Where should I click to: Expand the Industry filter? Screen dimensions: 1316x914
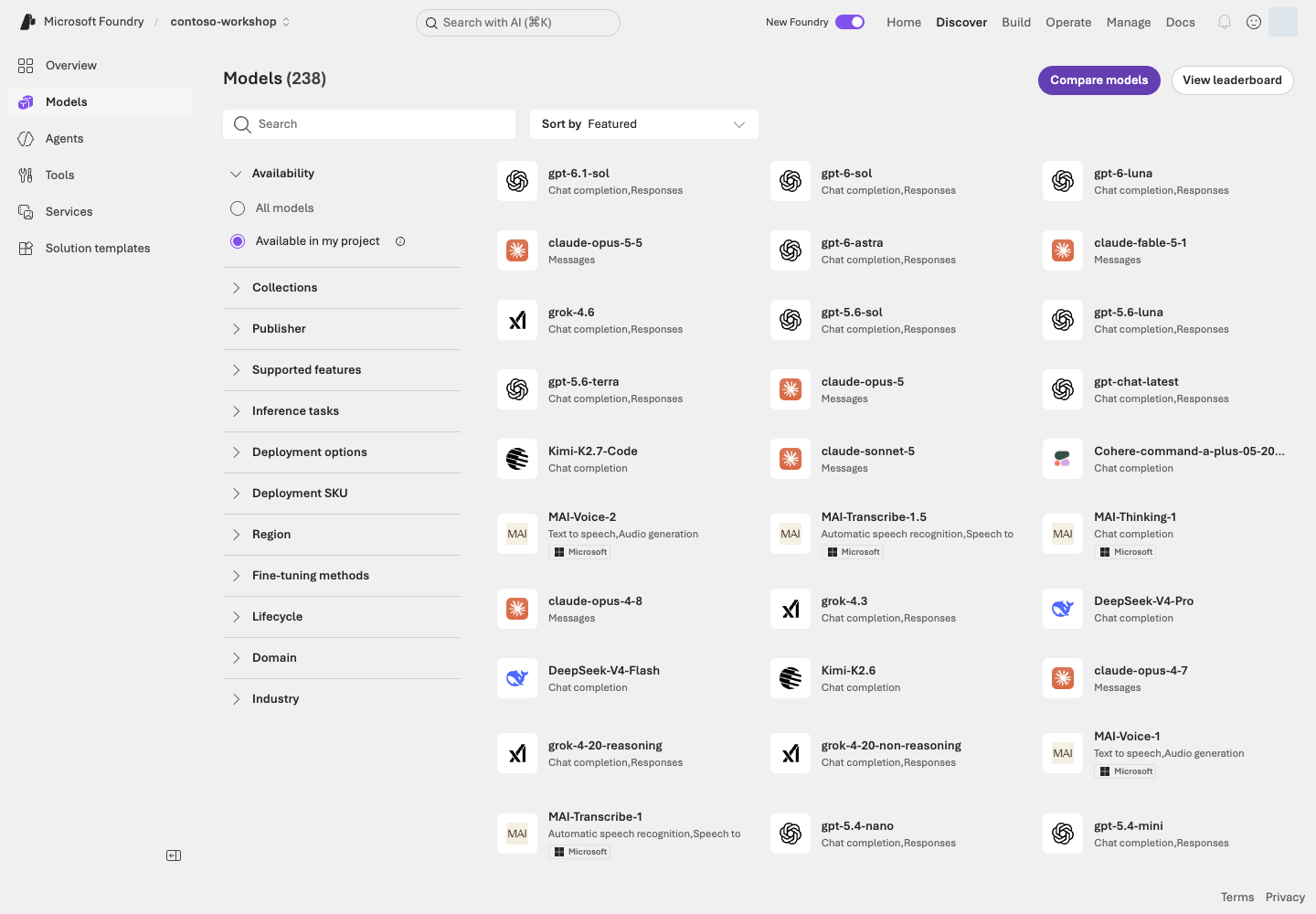click(342, 699)
